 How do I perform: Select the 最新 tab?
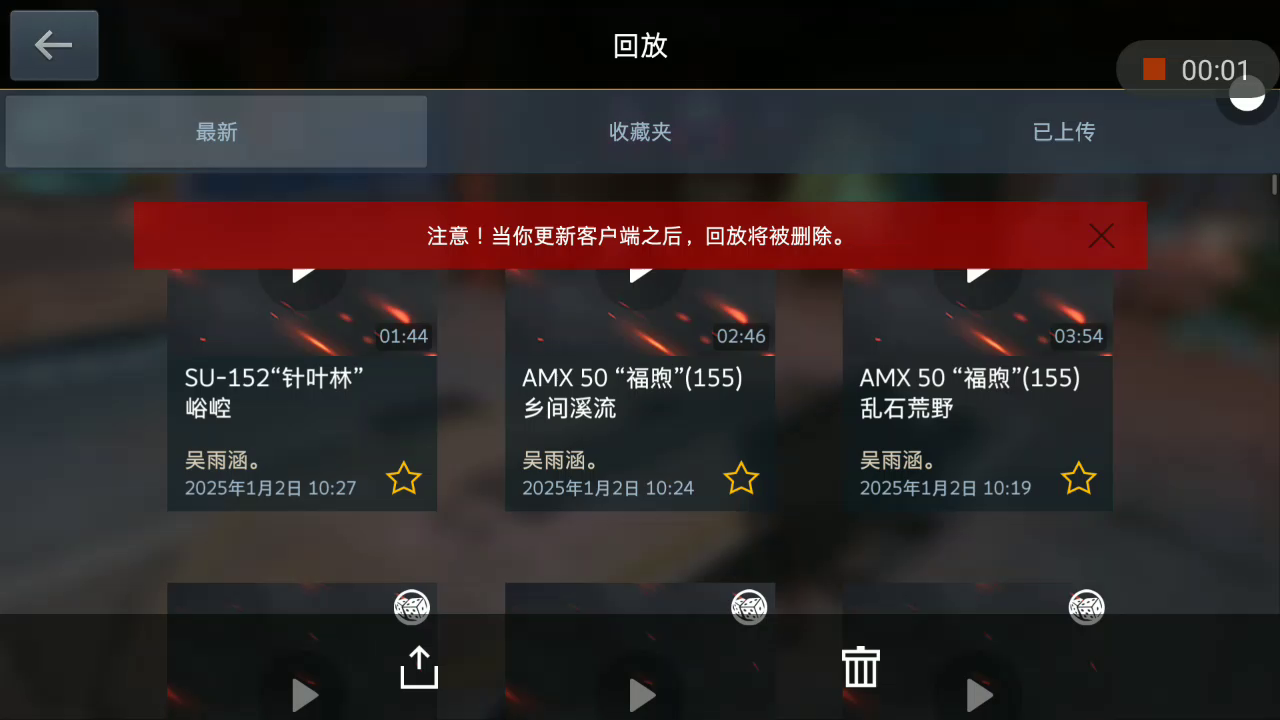coord(216,132)
